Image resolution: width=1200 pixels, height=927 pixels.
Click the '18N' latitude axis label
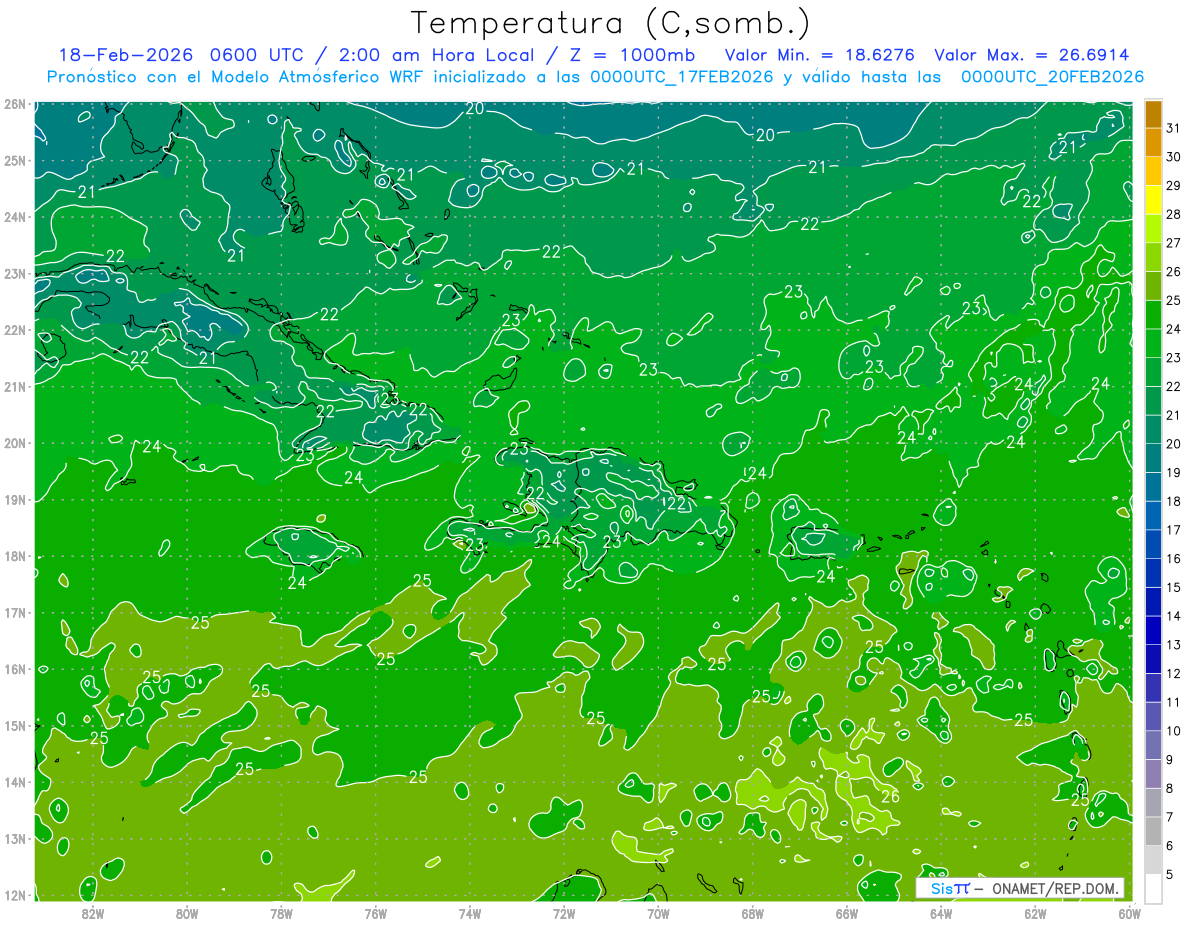coord(15,556)
